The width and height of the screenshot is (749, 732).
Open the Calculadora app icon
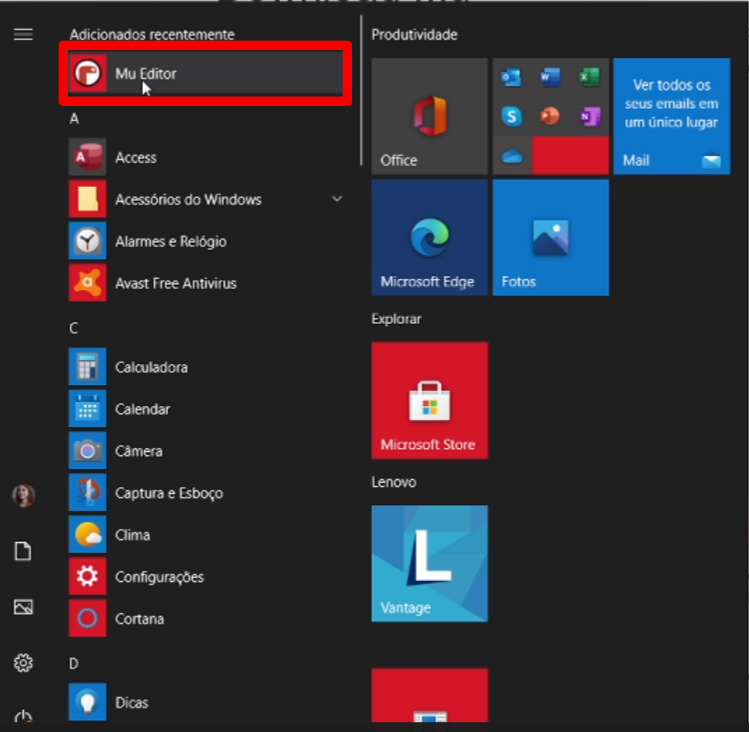[87, 367]
